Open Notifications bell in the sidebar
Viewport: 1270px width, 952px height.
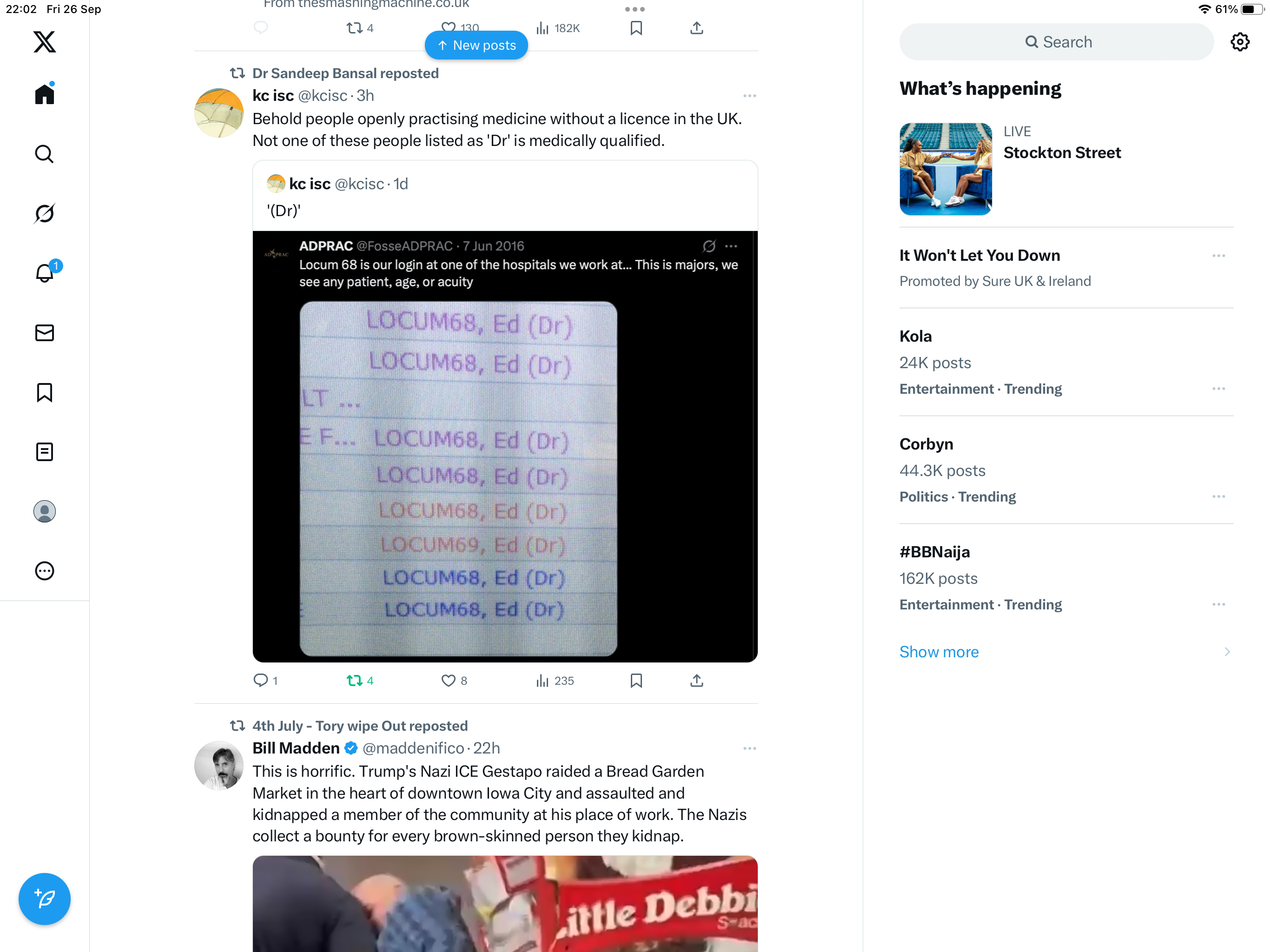click(x=45, y=273)
